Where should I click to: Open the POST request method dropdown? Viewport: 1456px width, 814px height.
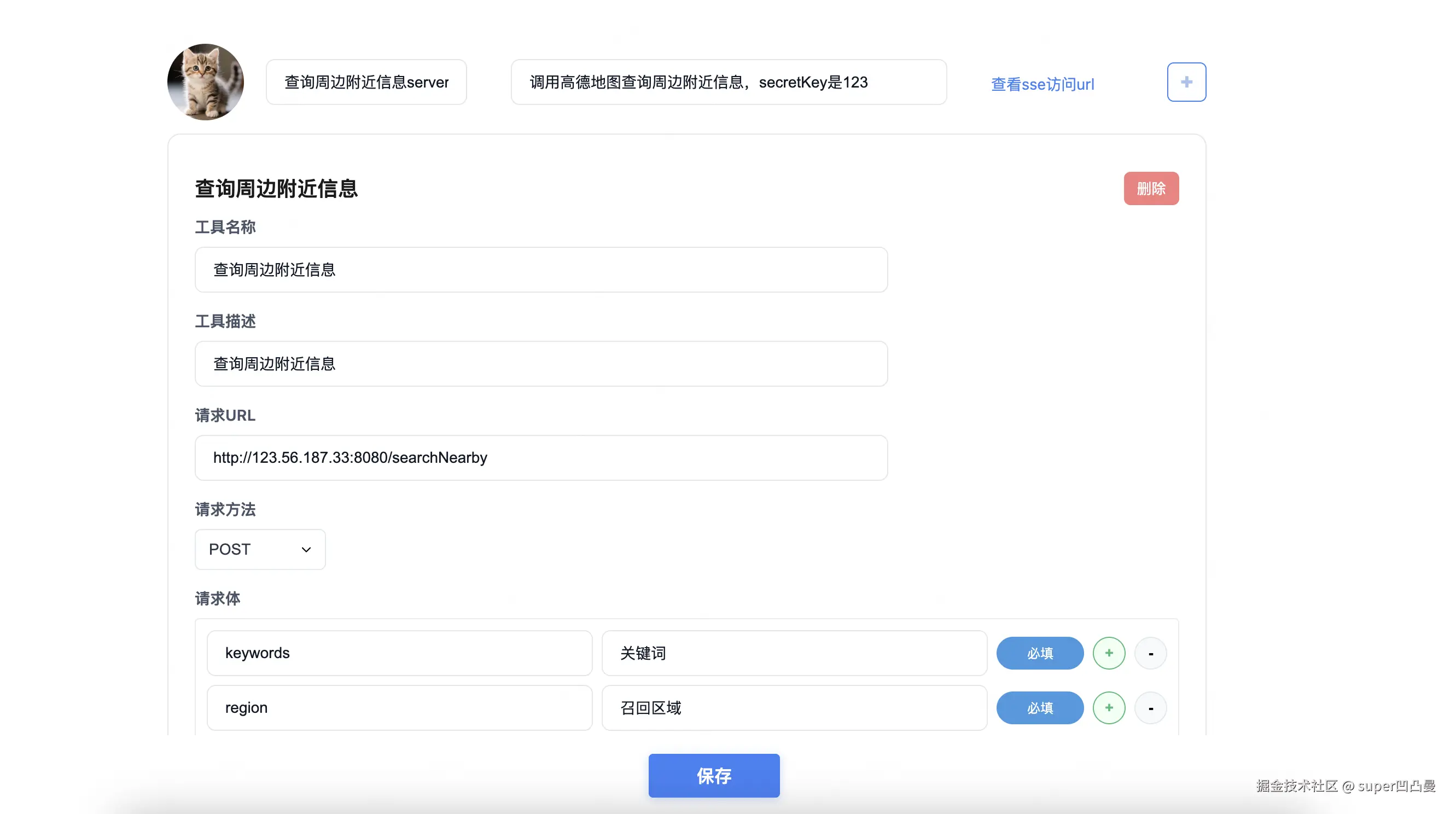pyautogui.click(x=260, y=549)
